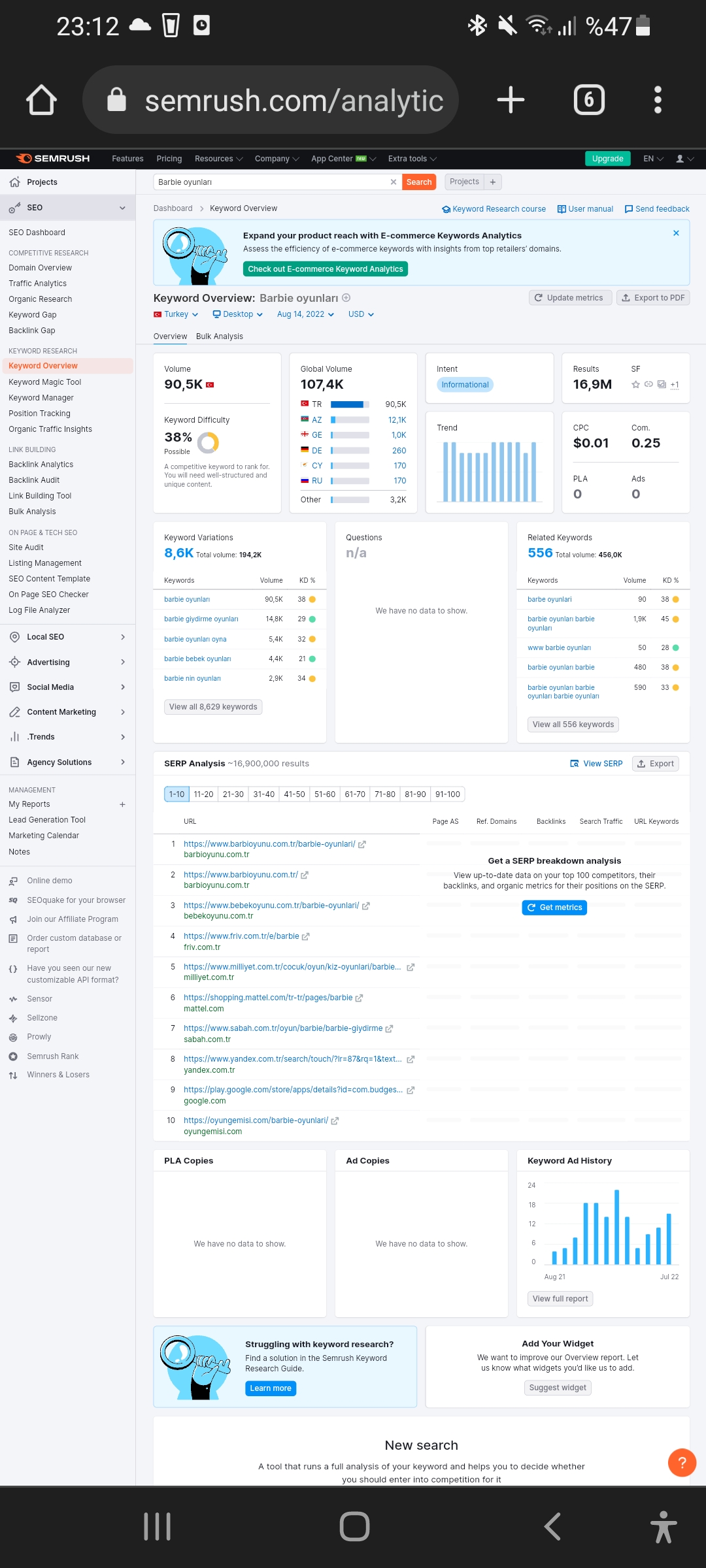Open new browser tab with plus icon

(511, 100)
